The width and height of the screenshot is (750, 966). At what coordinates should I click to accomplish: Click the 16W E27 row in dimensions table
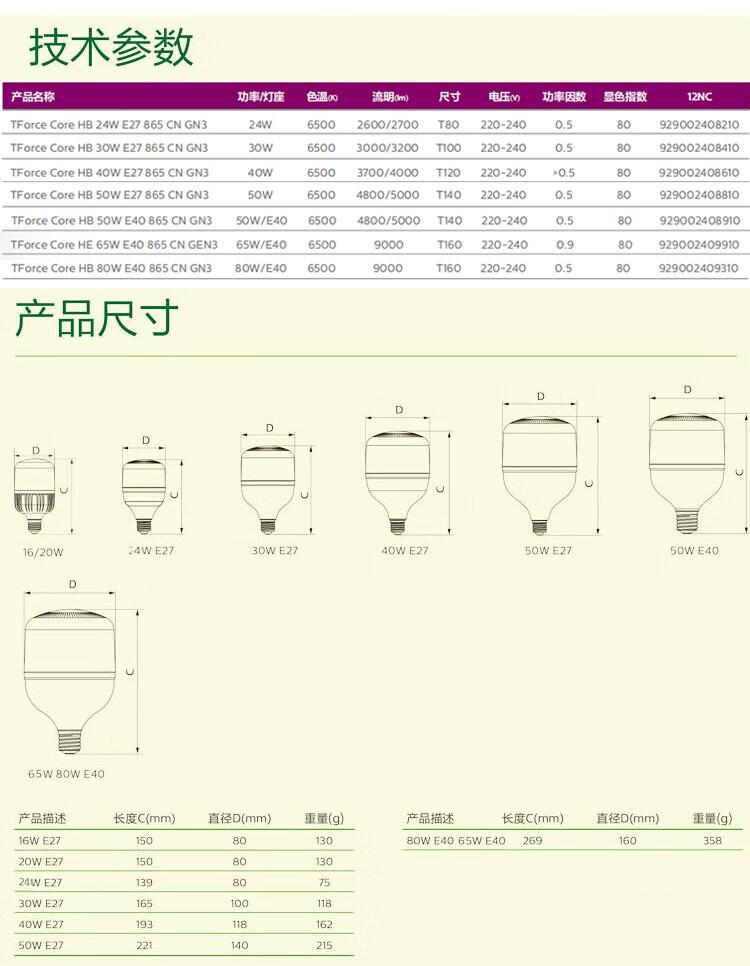pos(41,841)
